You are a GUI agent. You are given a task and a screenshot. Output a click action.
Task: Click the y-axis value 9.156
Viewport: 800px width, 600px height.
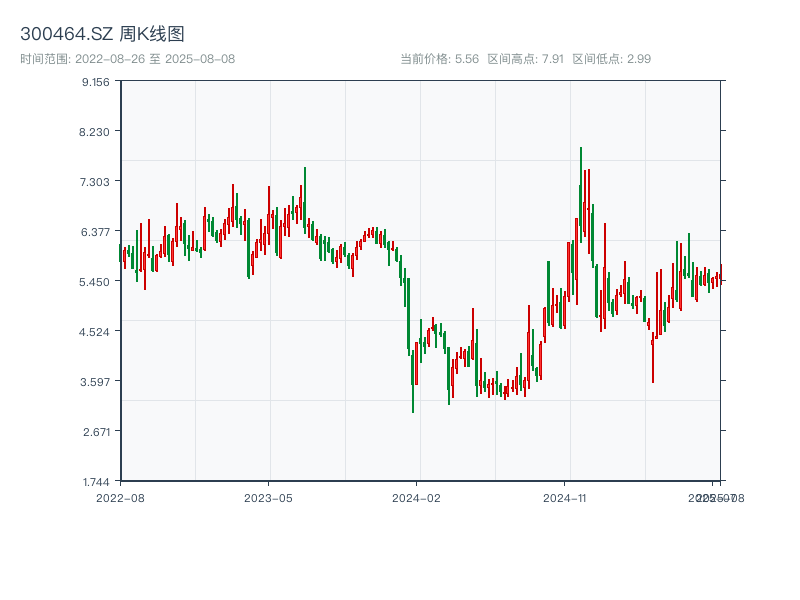point(95,82)
